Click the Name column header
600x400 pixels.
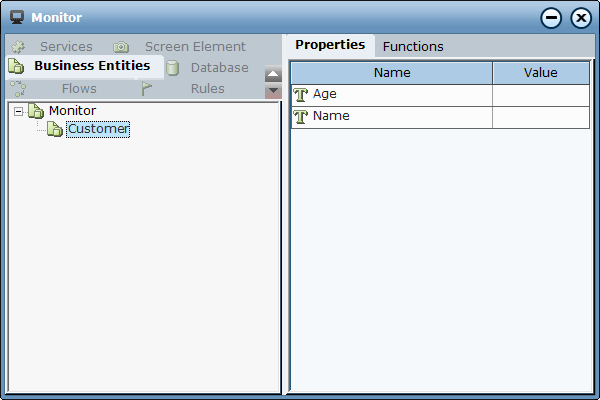392,73
